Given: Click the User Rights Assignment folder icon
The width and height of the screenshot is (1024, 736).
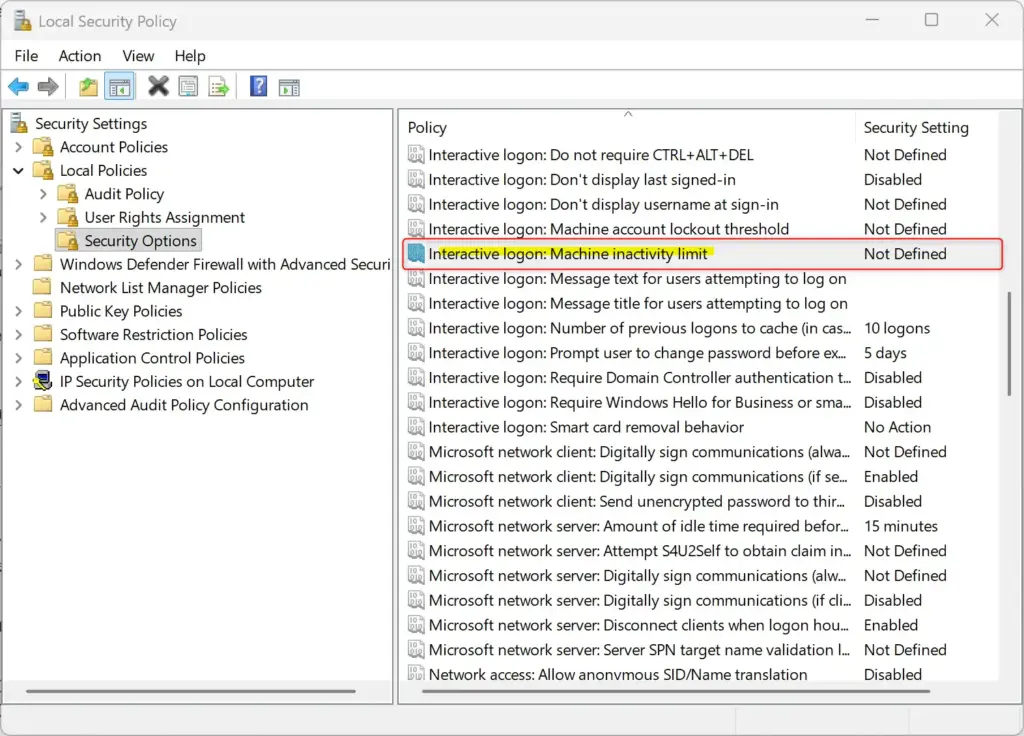Looking at the screenshot, I should (x=68, y=217).
